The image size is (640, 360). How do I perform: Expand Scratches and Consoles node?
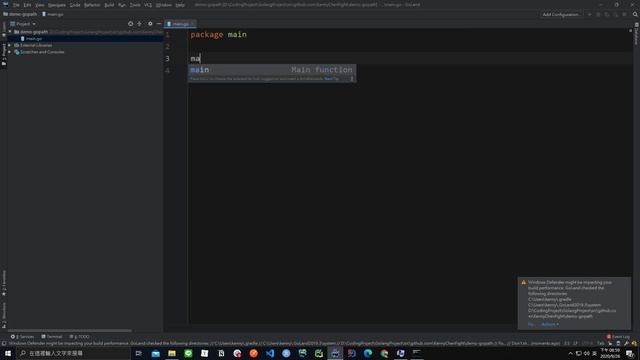[10, 52]
